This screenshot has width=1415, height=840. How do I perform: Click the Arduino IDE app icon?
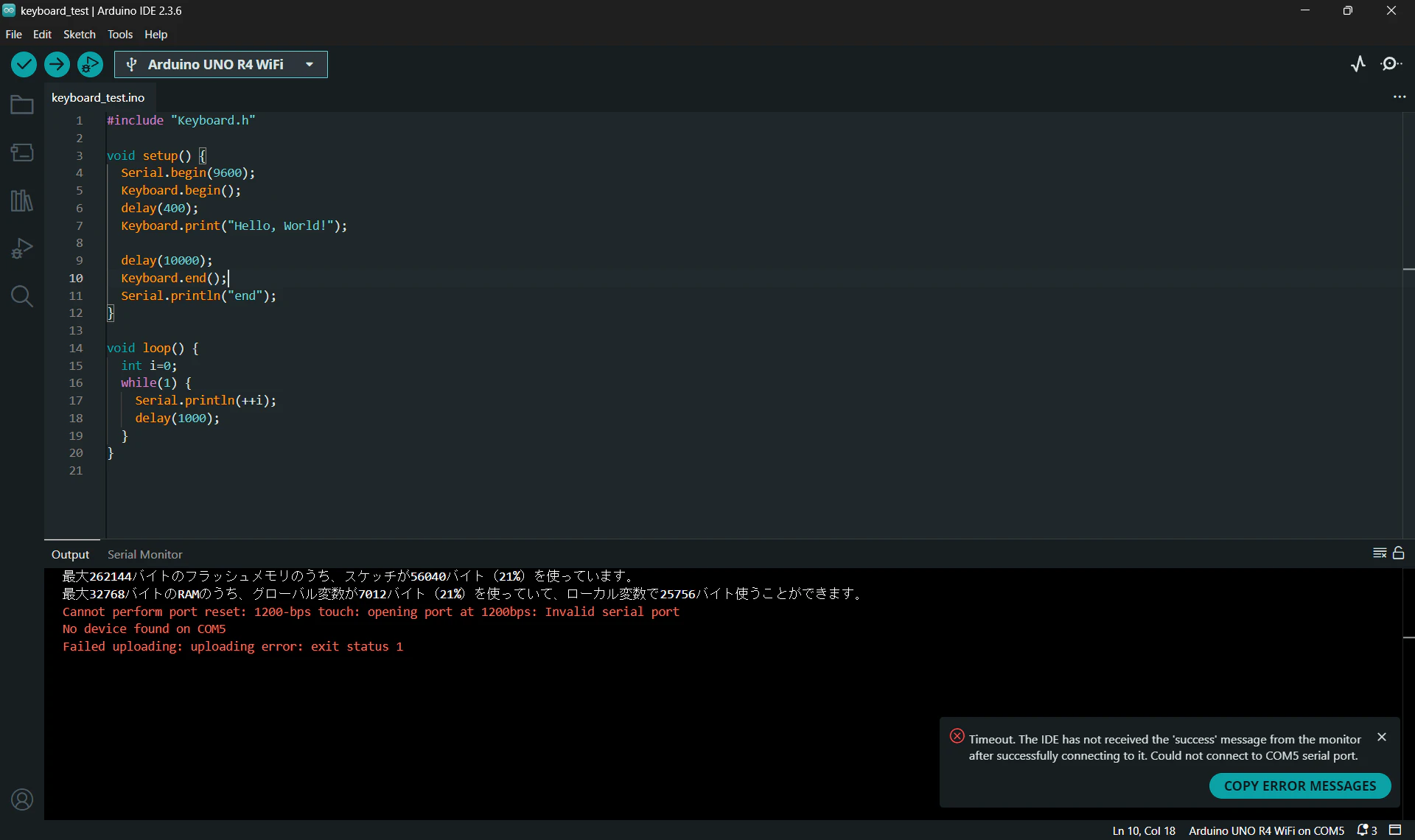[x=9, y=10]
